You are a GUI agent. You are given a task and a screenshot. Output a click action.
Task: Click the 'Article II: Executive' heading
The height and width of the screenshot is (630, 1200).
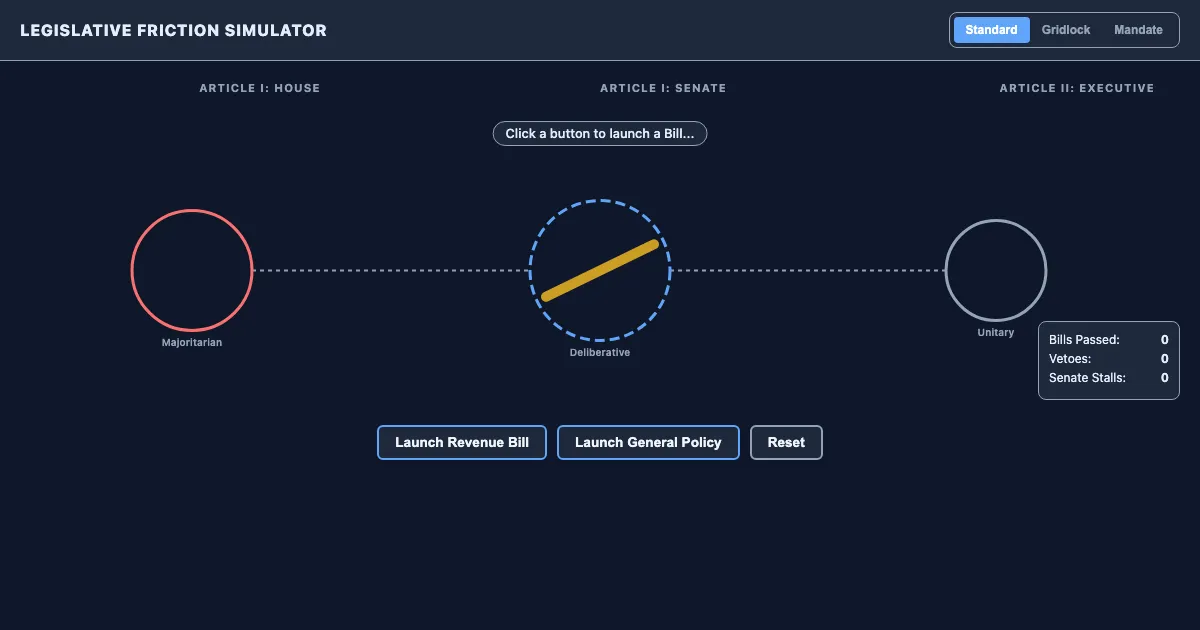pyautogui.click(x=1077, y=88)
